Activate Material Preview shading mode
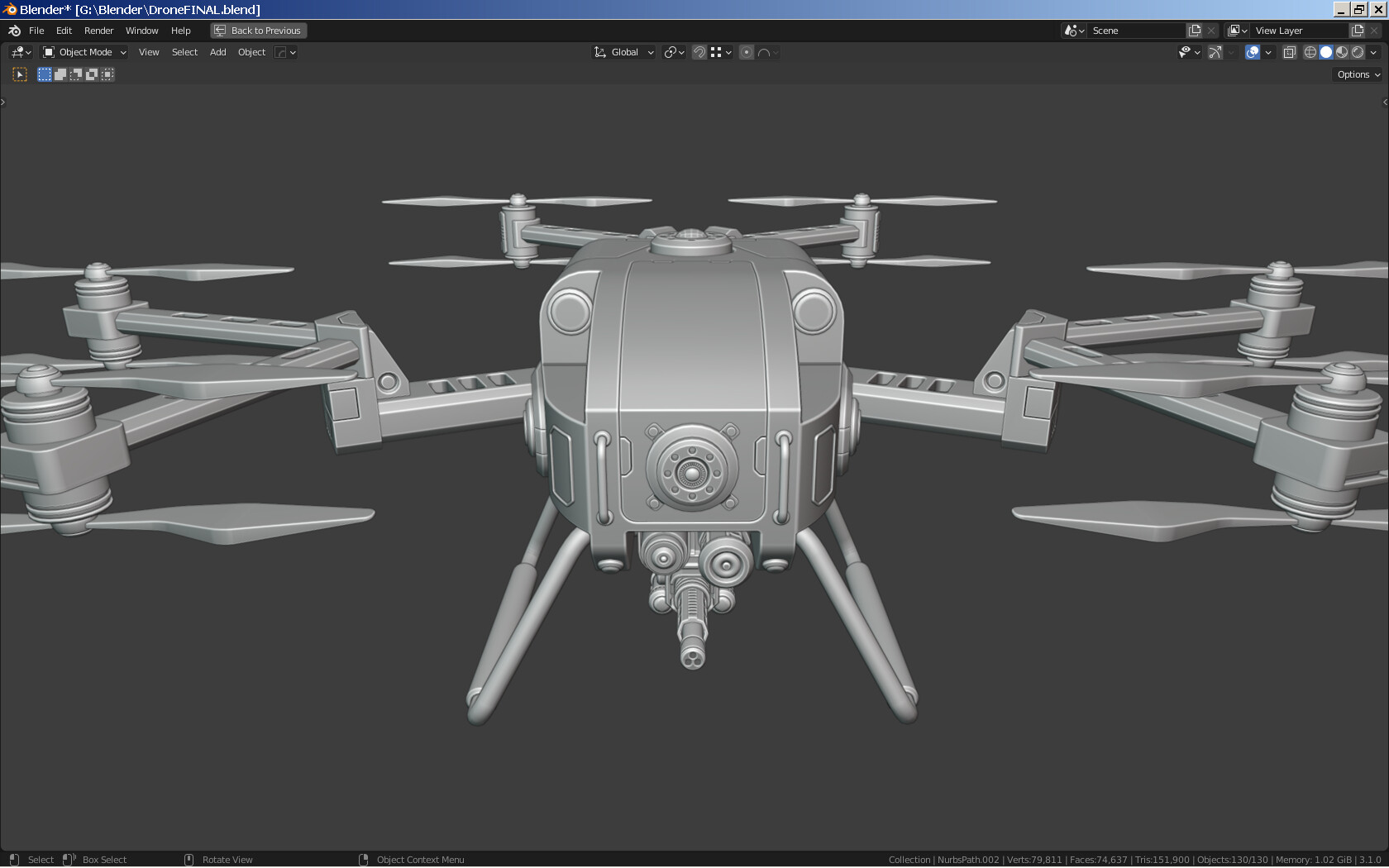Image resolution: width=1389 pixels, height=868 pixels. click(1341, 52)
